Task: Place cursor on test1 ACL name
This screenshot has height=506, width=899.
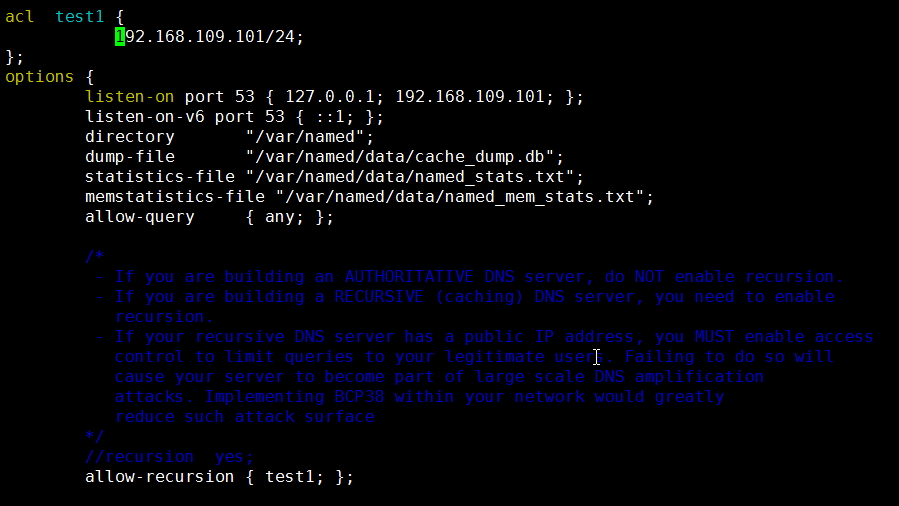Action: (80, 17)
